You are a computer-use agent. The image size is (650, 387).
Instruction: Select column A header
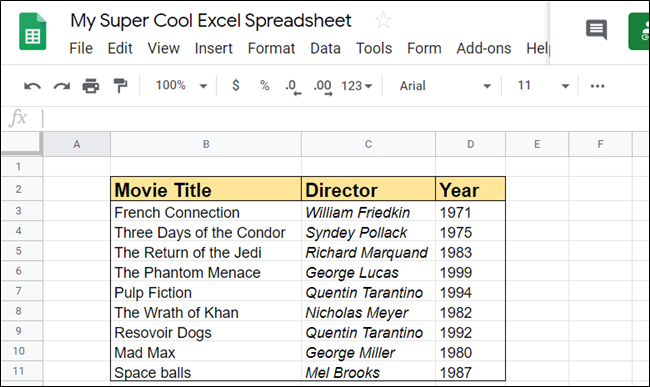pyautogui.click(x=77, y=144)
